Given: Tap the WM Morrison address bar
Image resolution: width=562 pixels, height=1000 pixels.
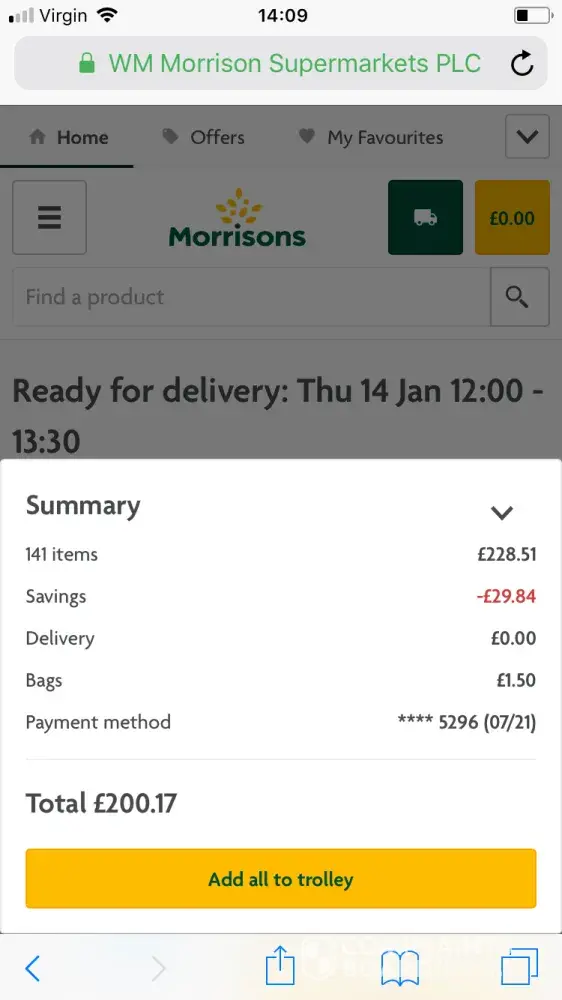Looking at the screenshot, I should [x=281, y=63].
